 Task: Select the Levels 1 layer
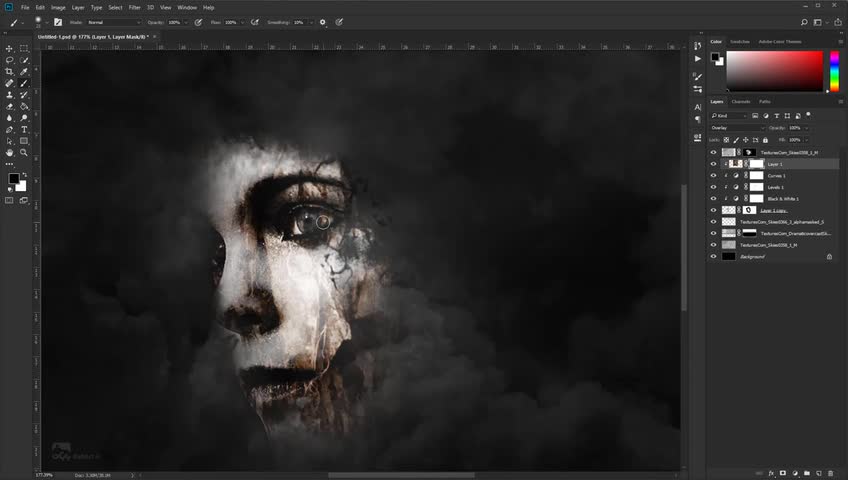(x=775, y=187)
